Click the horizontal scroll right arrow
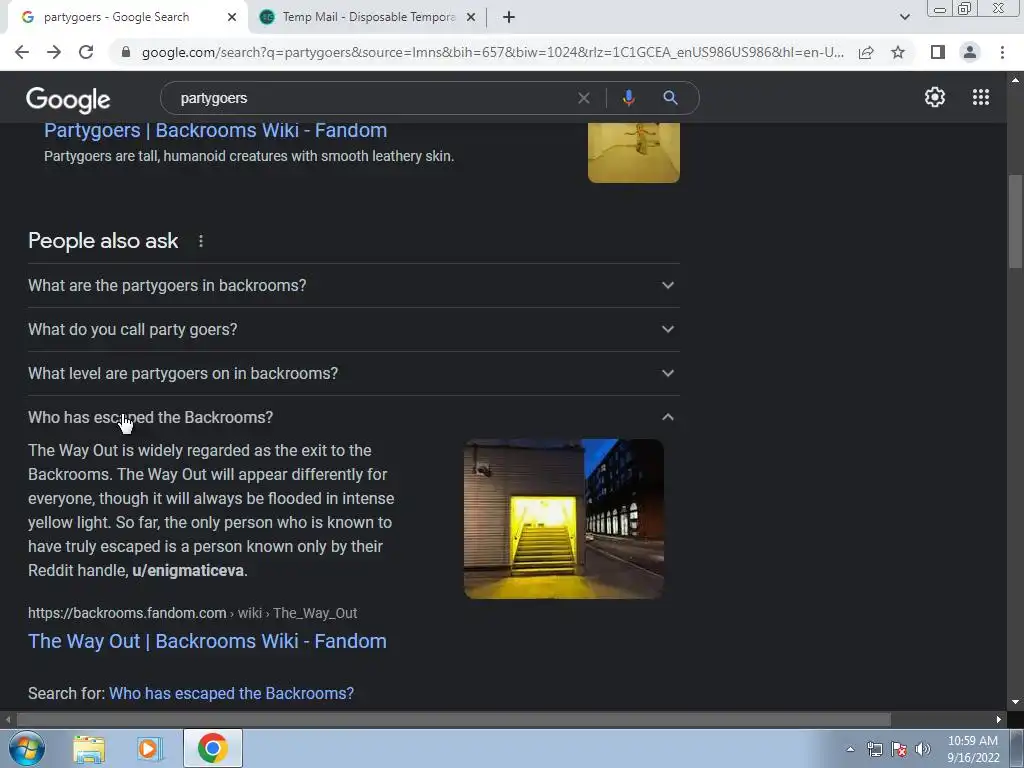Viewport: 1024px width, 768px height. 999,719
